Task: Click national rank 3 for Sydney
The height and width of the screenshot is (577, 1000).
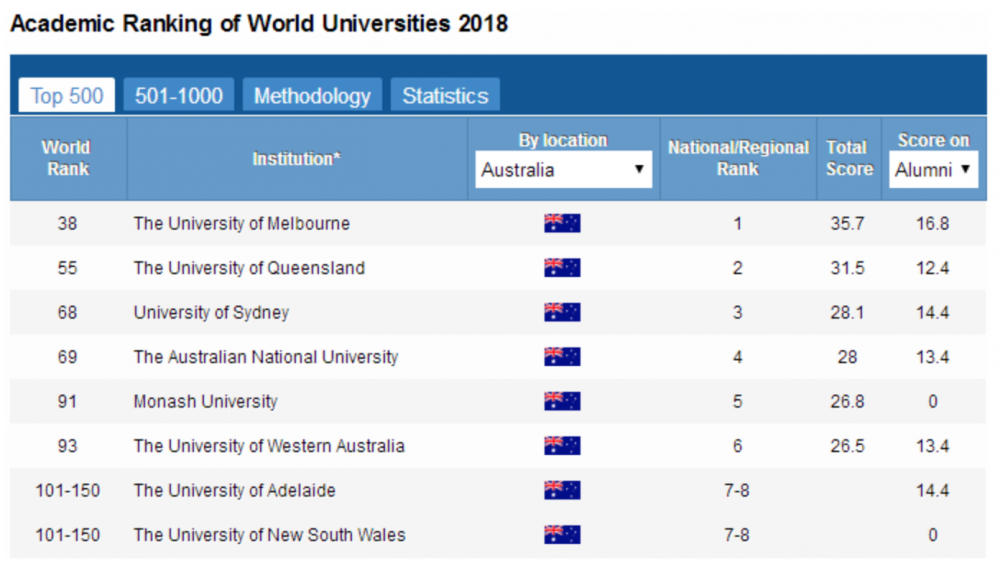Action: [x=737, y=312]
